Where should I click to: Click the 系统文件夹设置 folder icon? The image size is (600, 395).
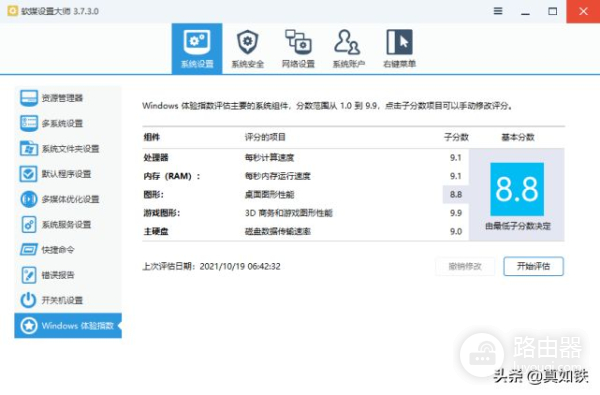tap(29, 149)
